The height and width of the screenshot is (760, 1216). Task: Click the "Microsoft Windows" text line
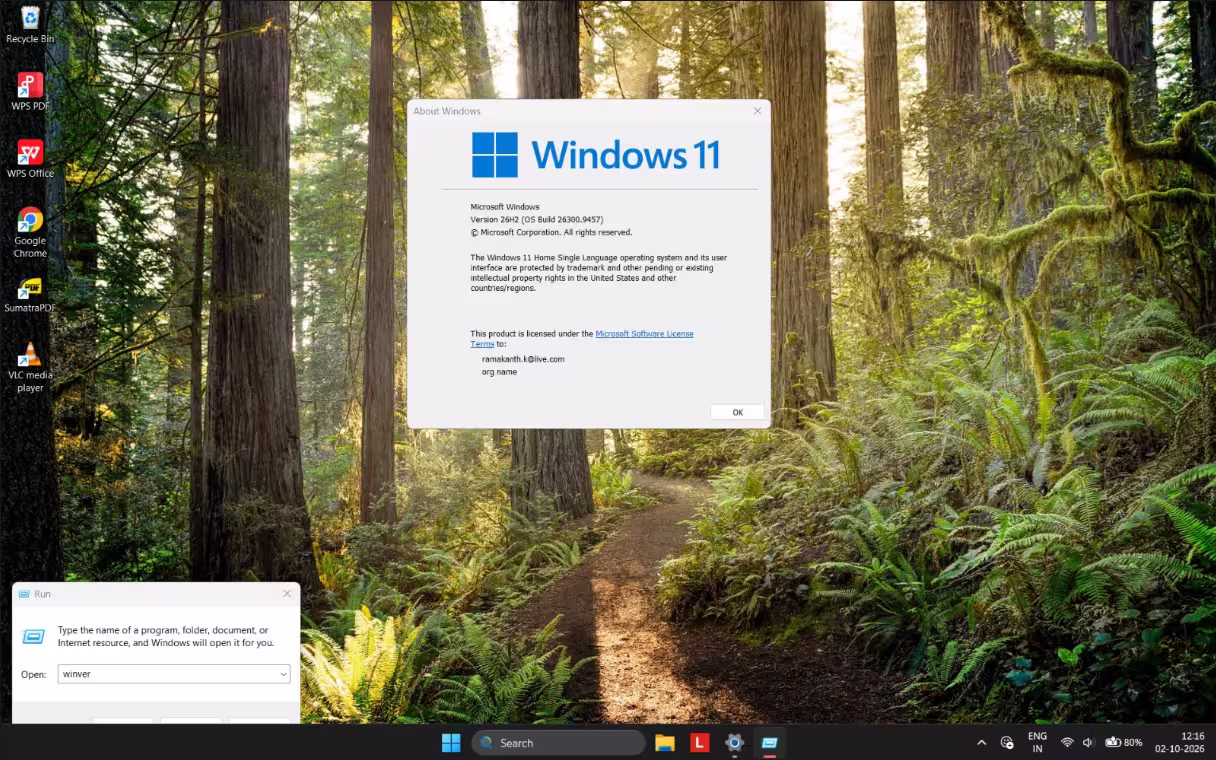click(505, 207)
